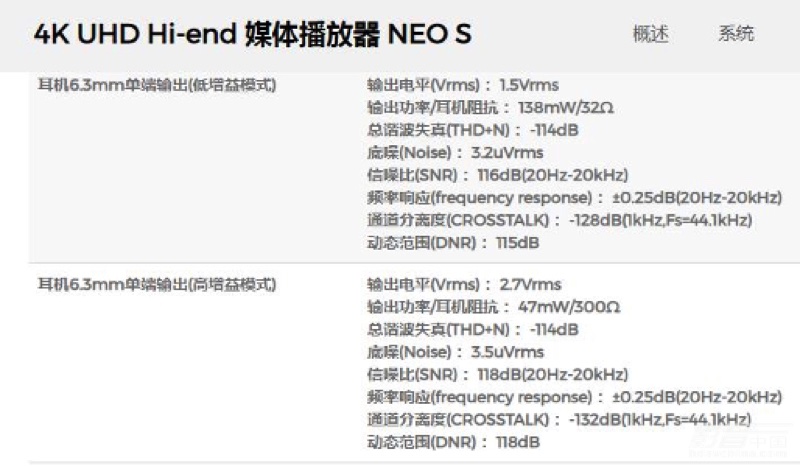Click the CROSSTALK -128dB line

[560, 219]
